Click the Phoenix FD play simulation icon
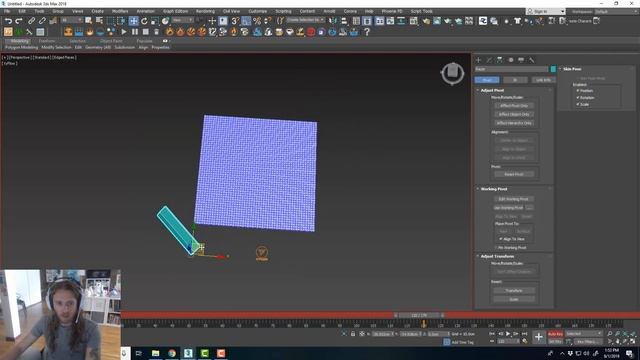The image size is (640, 360). [x=124, y=32]
